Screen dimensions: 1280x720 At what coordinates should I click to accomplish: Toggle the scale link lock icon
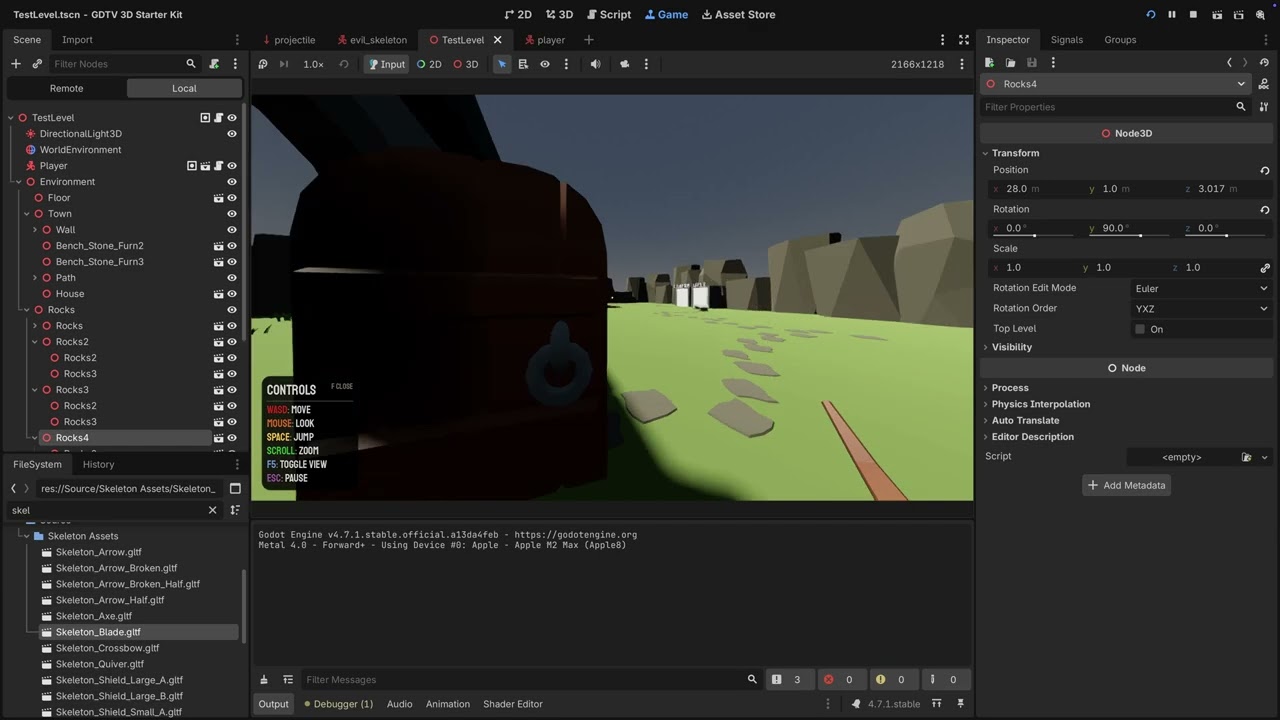pos(1264,268)
